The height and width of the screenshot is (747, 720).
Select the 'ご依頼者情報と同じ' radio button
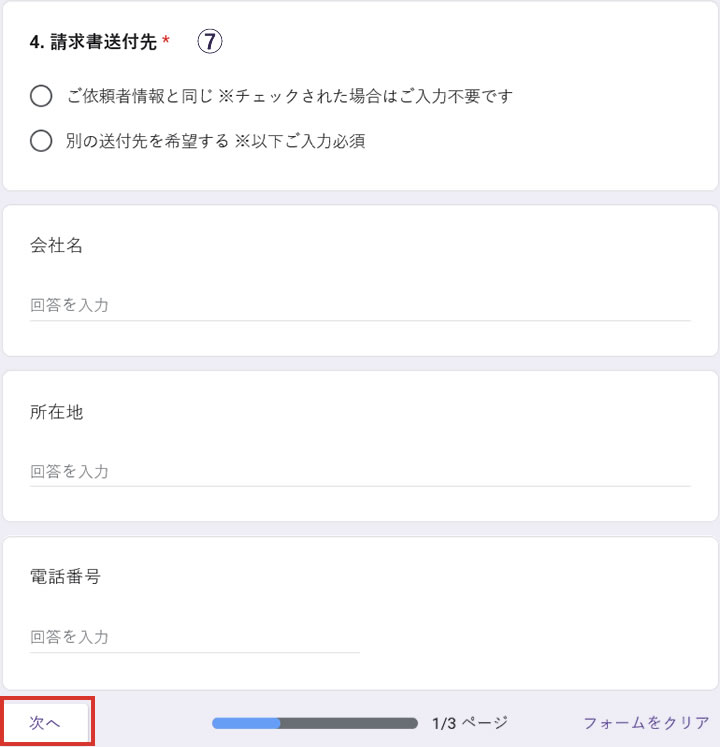point(41,96)
